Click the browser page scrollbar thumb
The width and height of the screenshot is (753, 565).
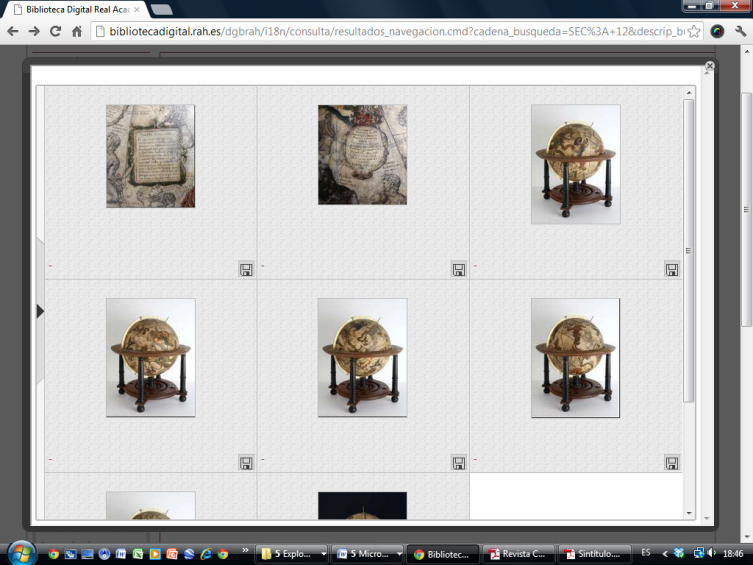coord(747,209)
